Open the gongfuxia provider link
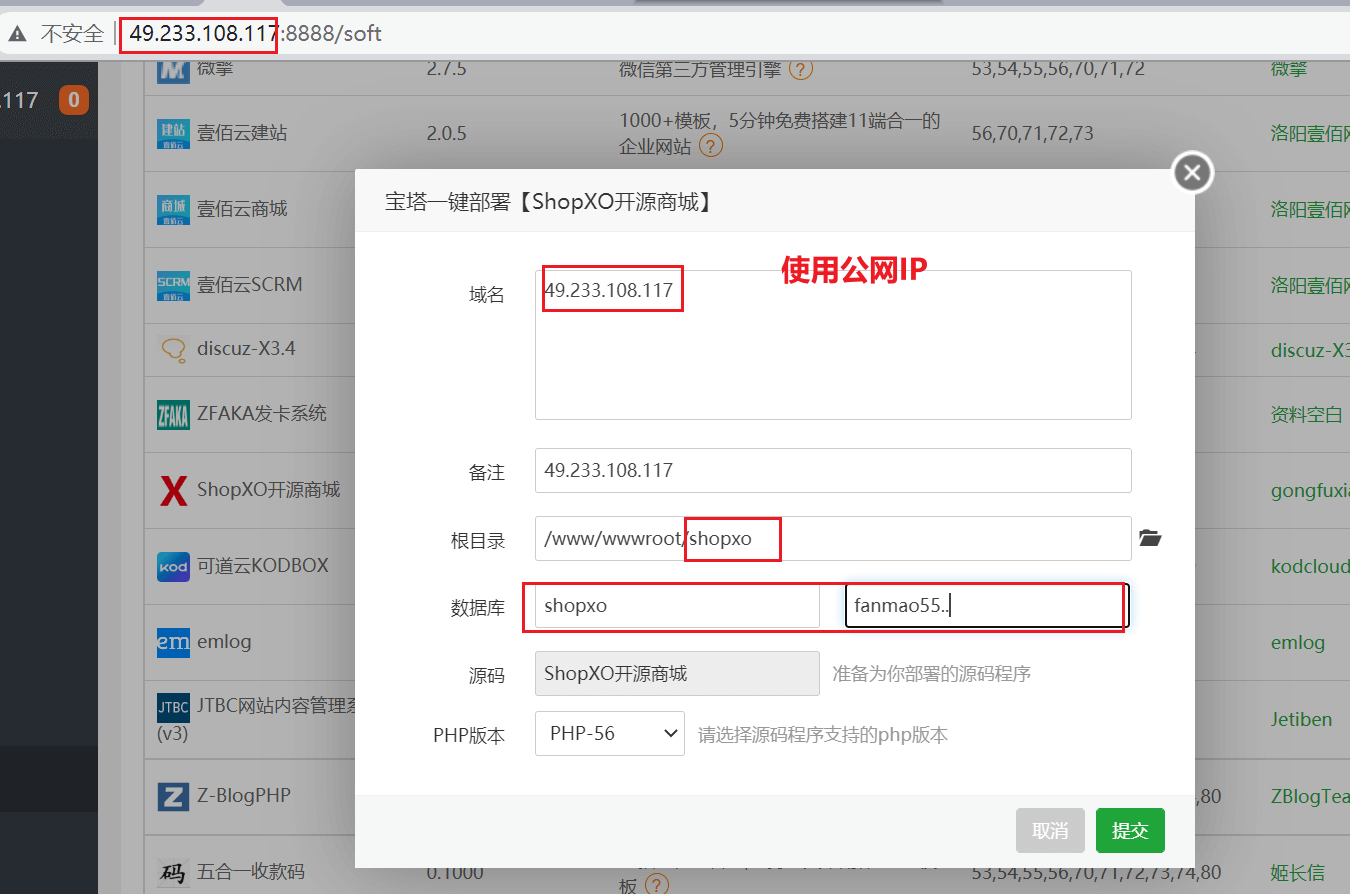The width and height of the screenshot is (1350, 894). pos(1310,490)
